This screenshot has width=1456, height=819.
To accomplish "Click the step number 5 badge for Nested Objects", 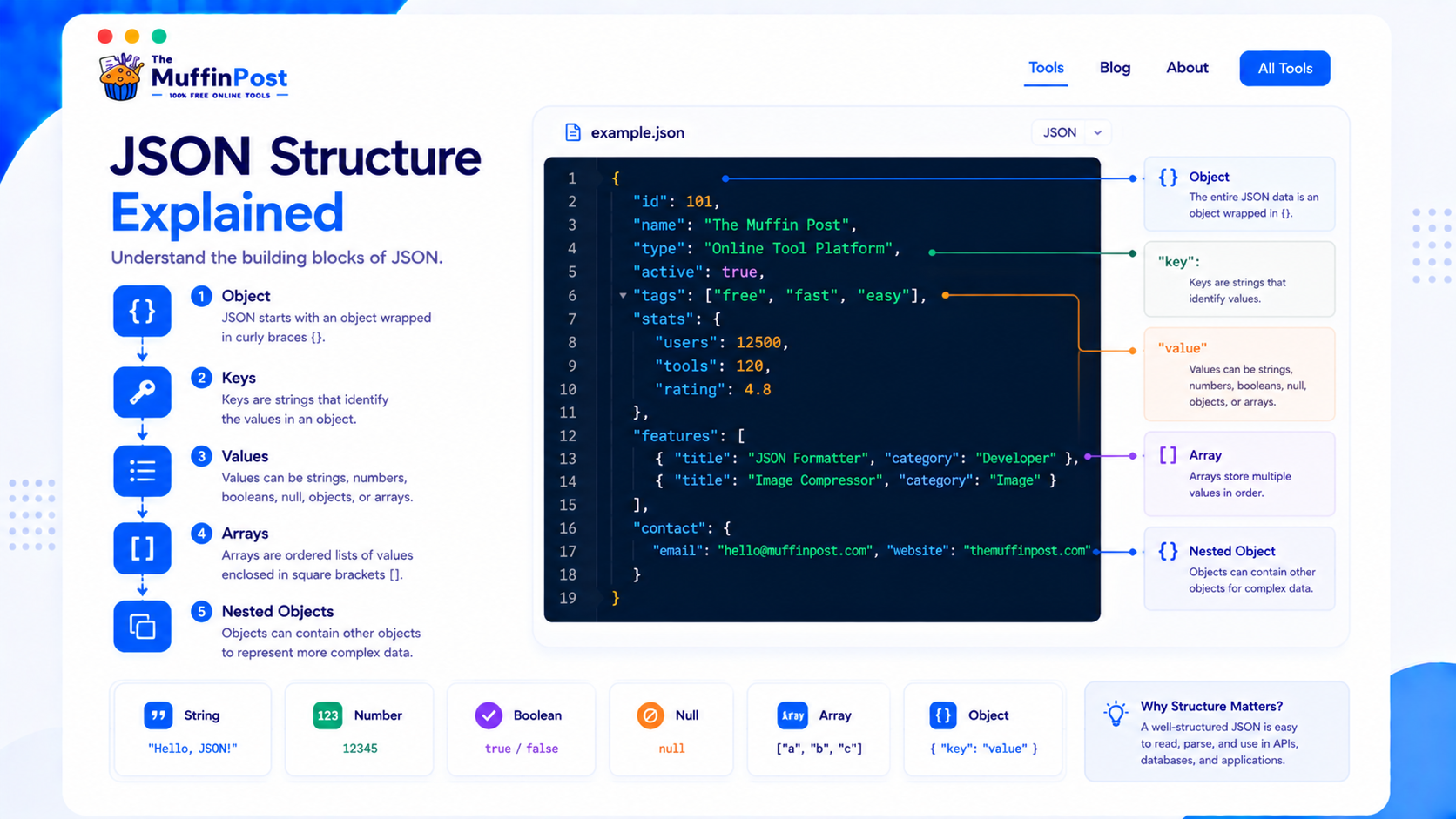I will click(x=201, y=611).
